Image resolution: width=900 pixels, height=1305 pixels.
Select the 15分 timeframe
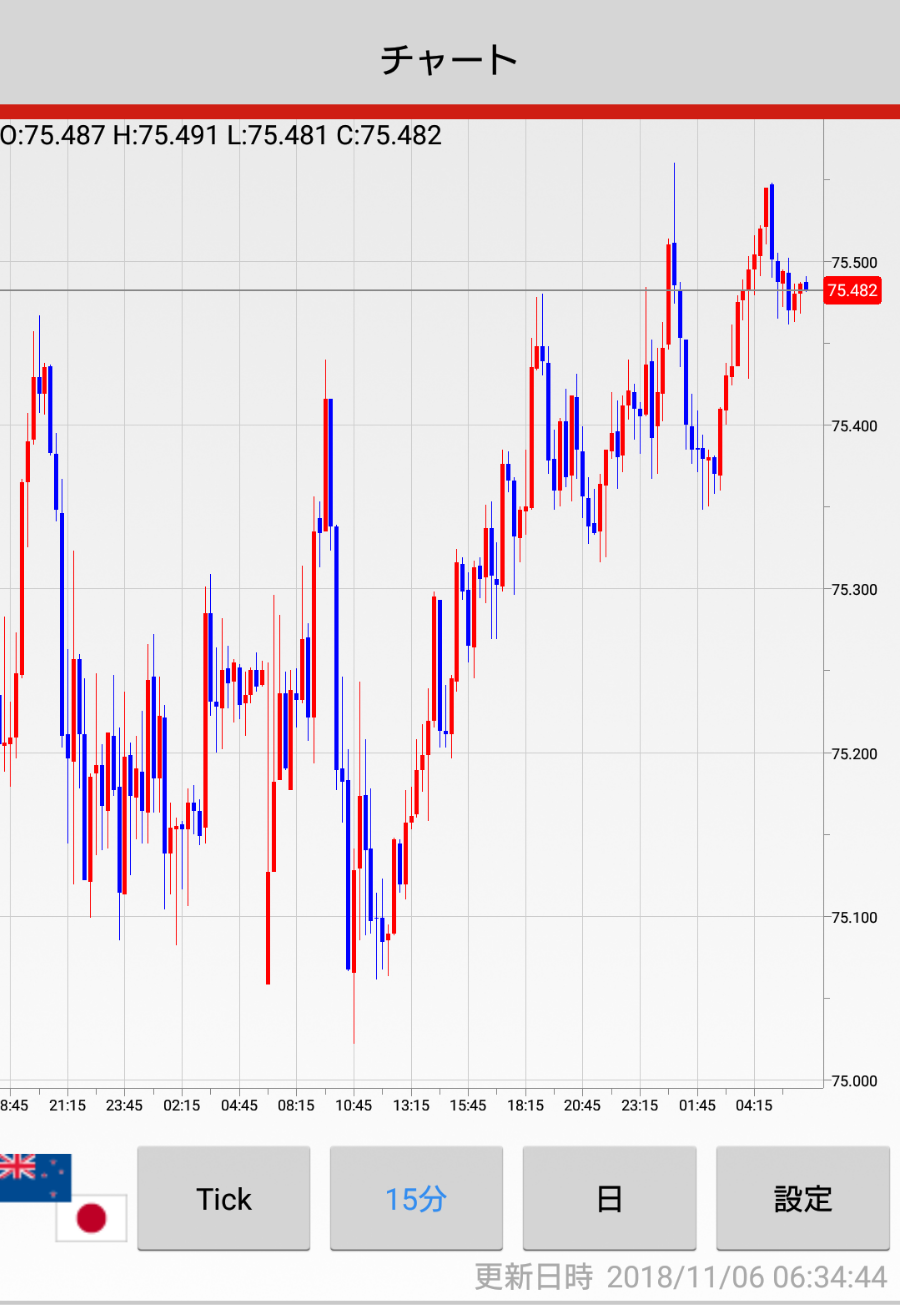point(416,1198)
